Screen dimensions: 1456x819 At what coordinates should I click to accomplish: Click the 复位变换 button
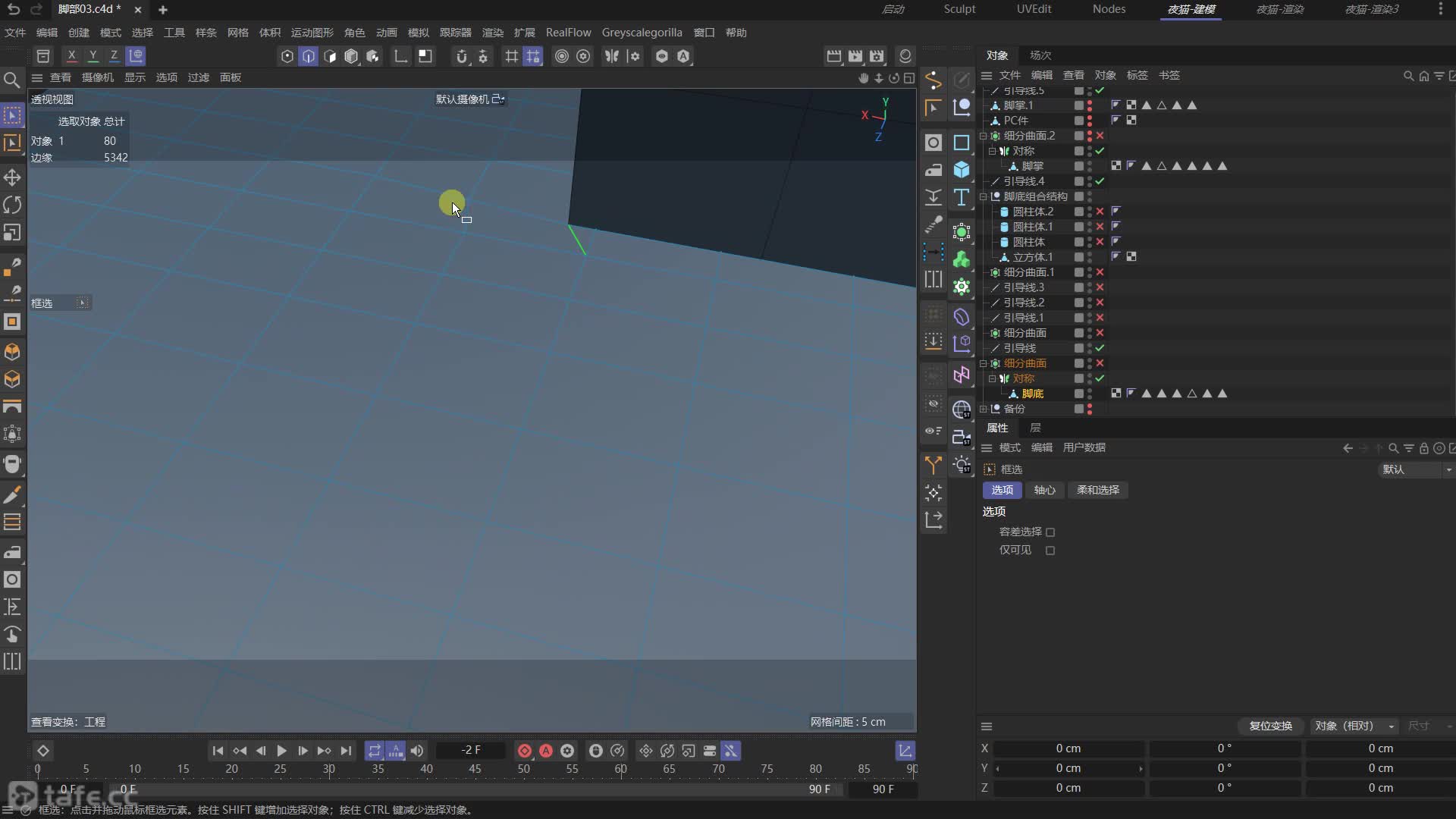tap(1271, 726)
